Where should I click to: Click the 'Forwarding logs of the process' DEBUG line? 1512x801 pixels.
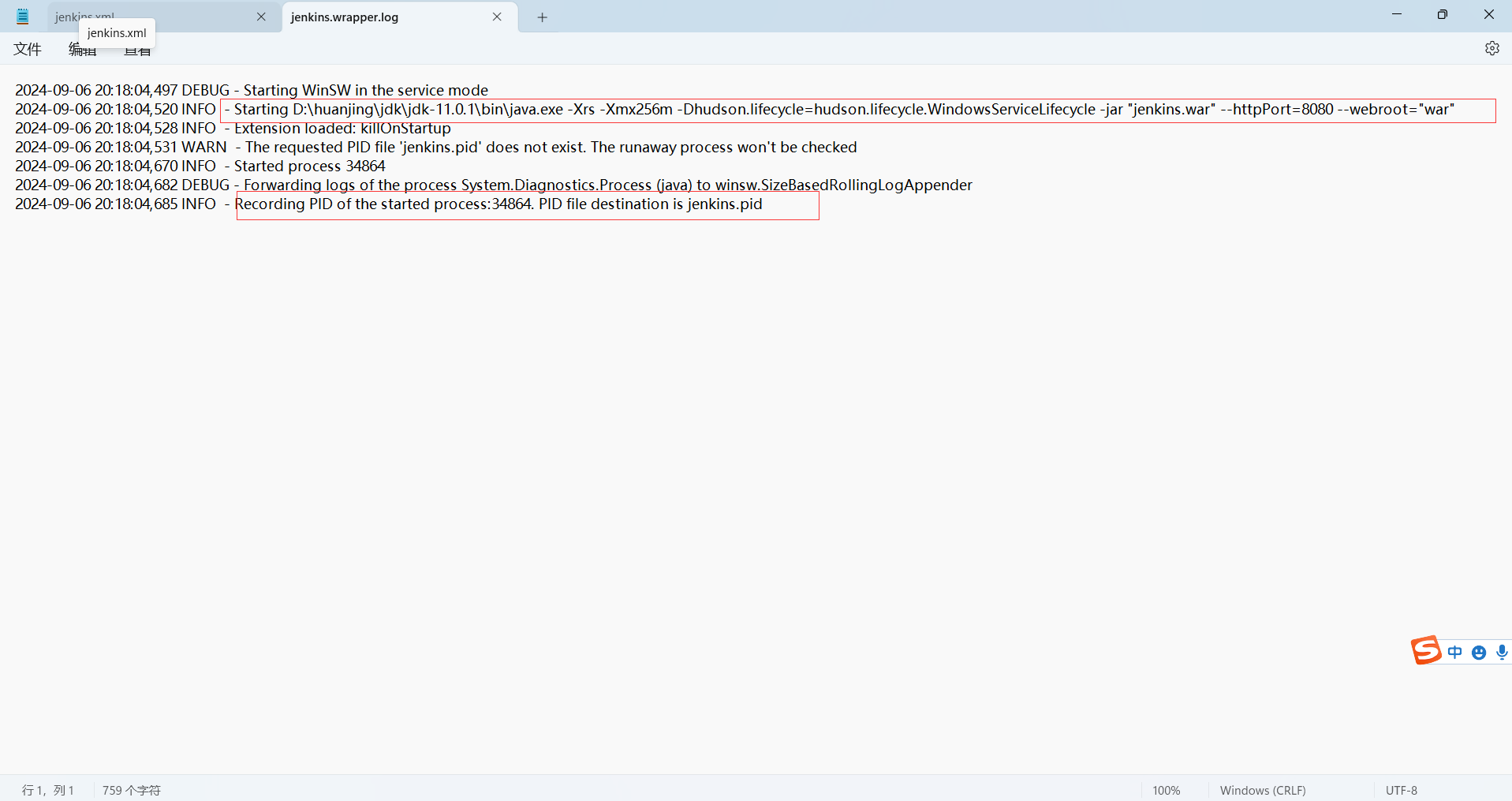point(494,185)
